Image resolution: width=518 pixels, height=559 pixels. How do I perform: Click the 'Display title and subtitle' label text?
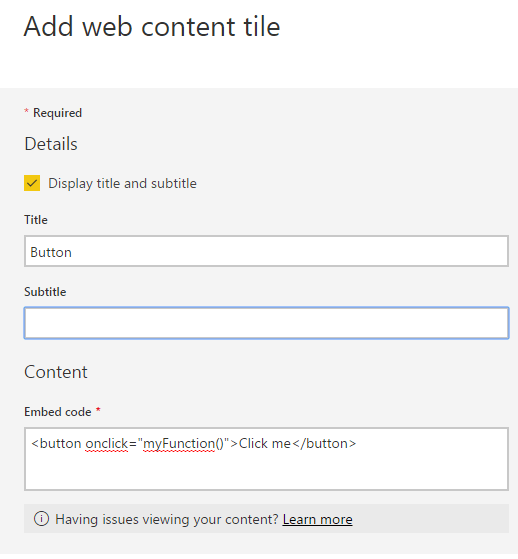point(122,184)
